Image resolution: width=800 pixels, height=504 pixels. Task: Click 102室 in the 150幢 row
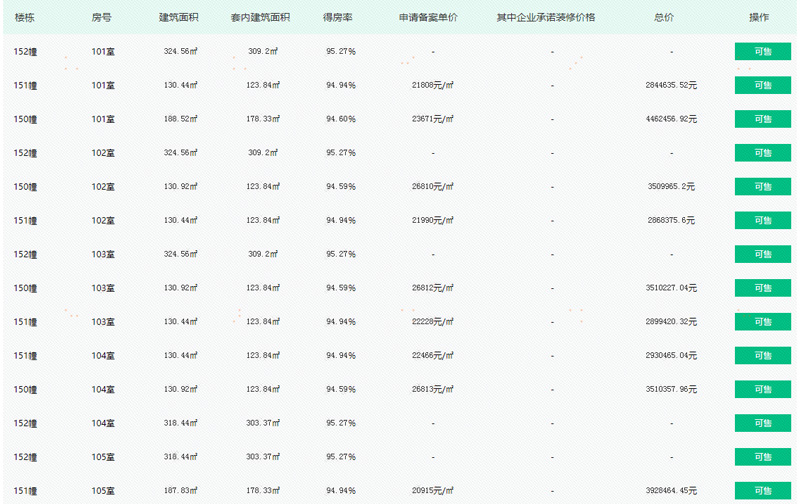(x=103, y=187)
